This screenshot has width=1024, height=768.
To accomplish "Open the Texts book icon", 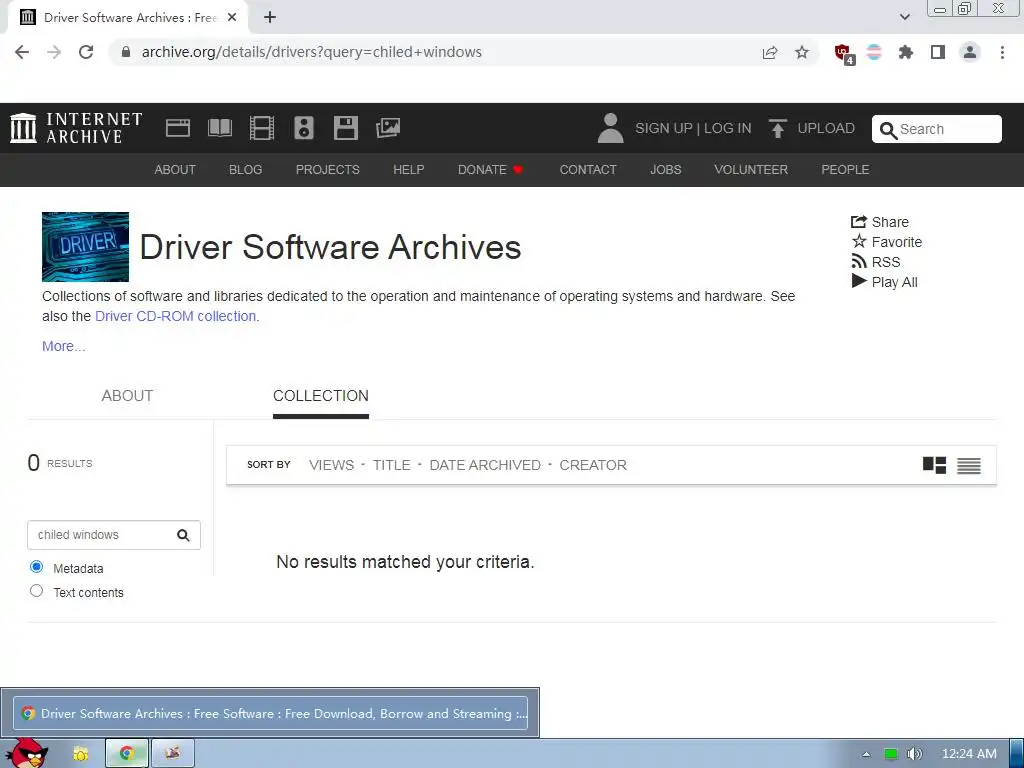I will point(220,128).
